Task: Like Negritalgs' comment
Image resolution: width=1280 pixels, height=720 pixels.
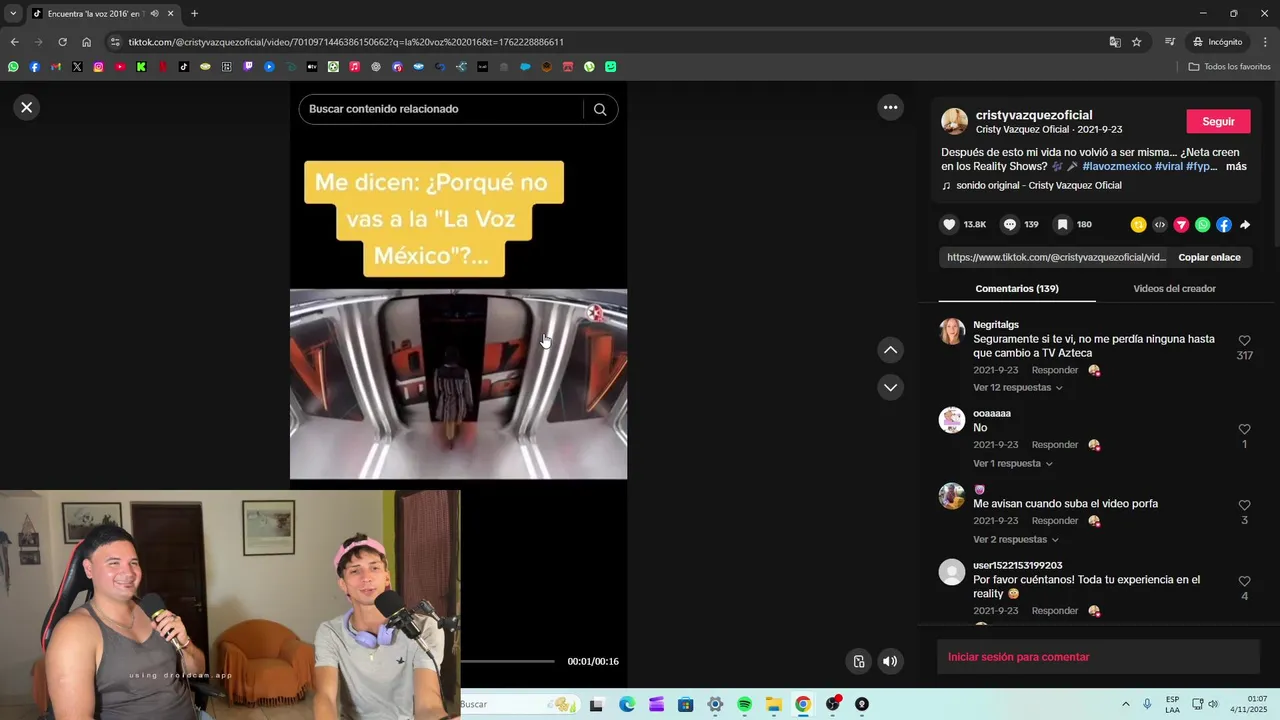Action: coord(1244,341)
